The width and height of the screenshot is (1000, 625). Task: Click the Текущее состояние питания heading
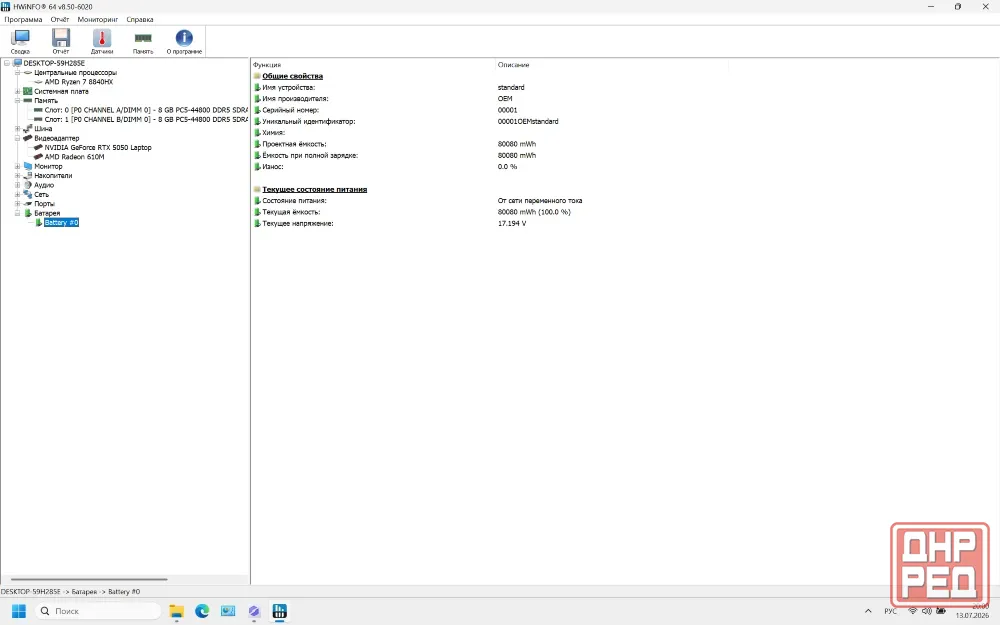click(314, 189)
